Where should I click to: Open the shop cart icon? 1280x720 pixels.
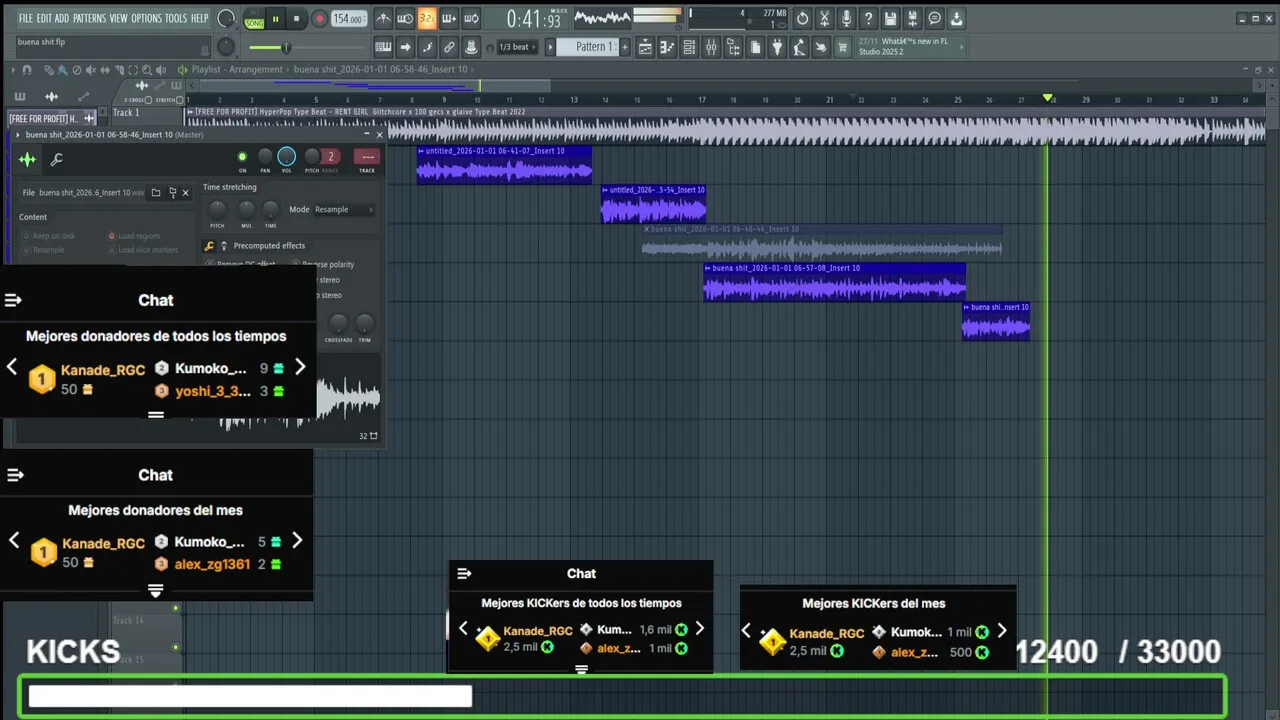pos(843,47)
